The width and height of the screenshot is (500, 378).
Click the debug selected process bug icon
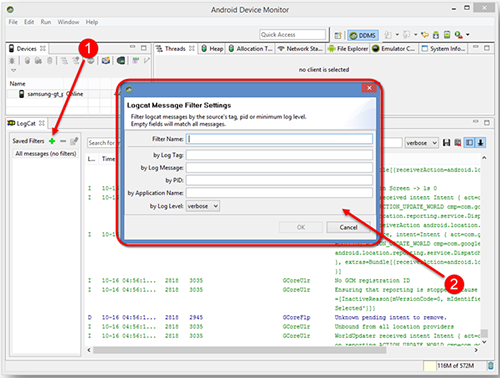(x=12, y=61)
